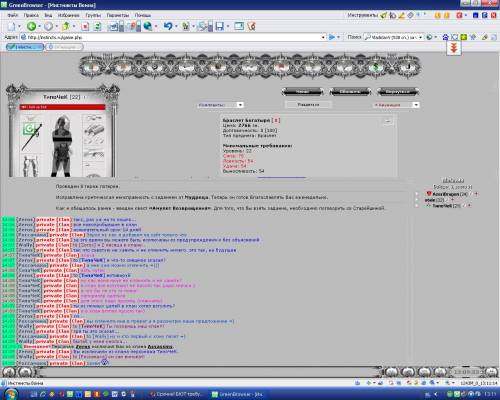Screen dimensions: 500x400
Task: Click the red Stop loading icon
Action: pos(85,26)
